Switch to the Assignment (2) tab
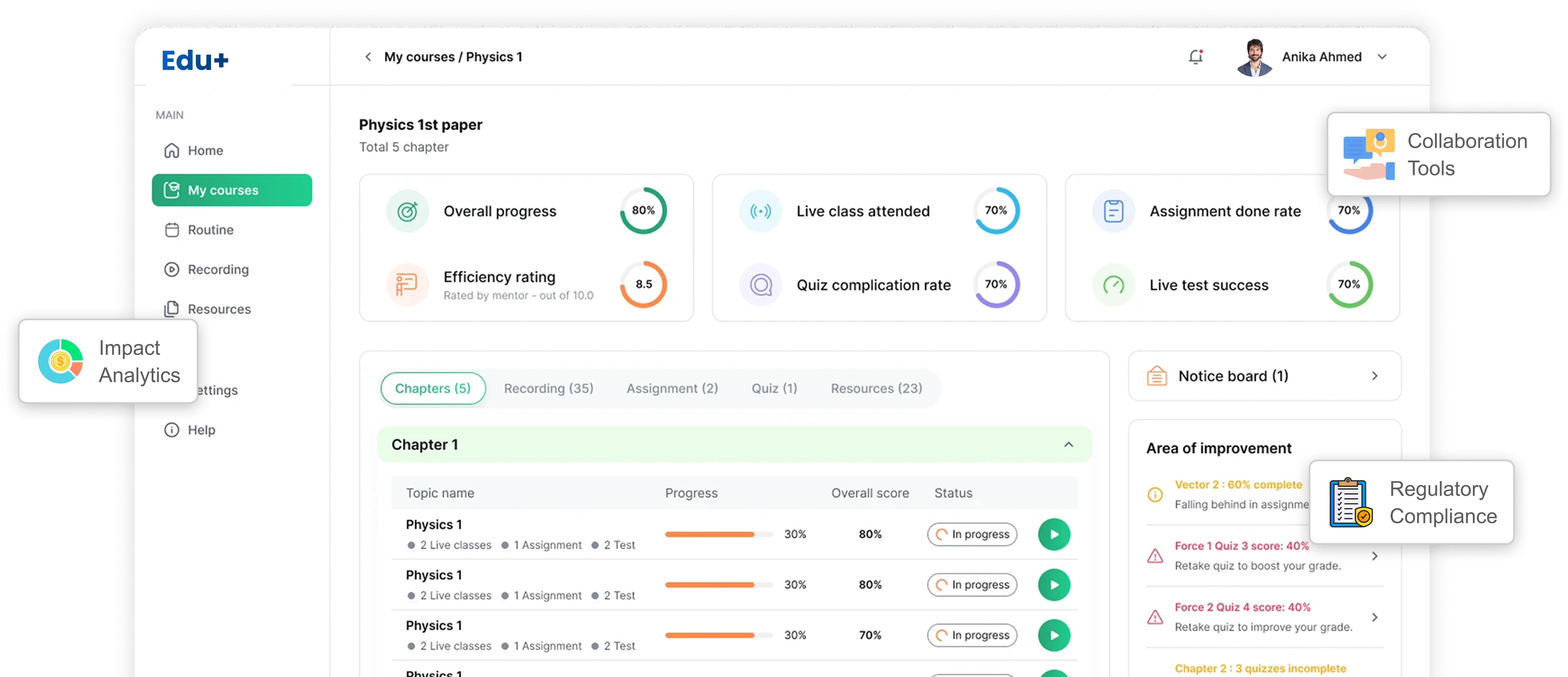Screen dimensions: 1568x677 (672, 388)
